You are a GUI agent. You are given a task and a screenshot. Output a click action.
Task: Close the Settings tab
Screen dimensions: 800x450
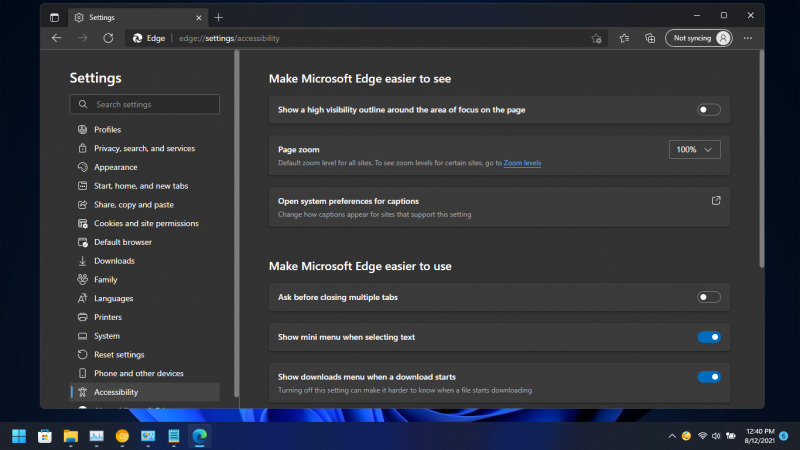[x=198, y=18]
